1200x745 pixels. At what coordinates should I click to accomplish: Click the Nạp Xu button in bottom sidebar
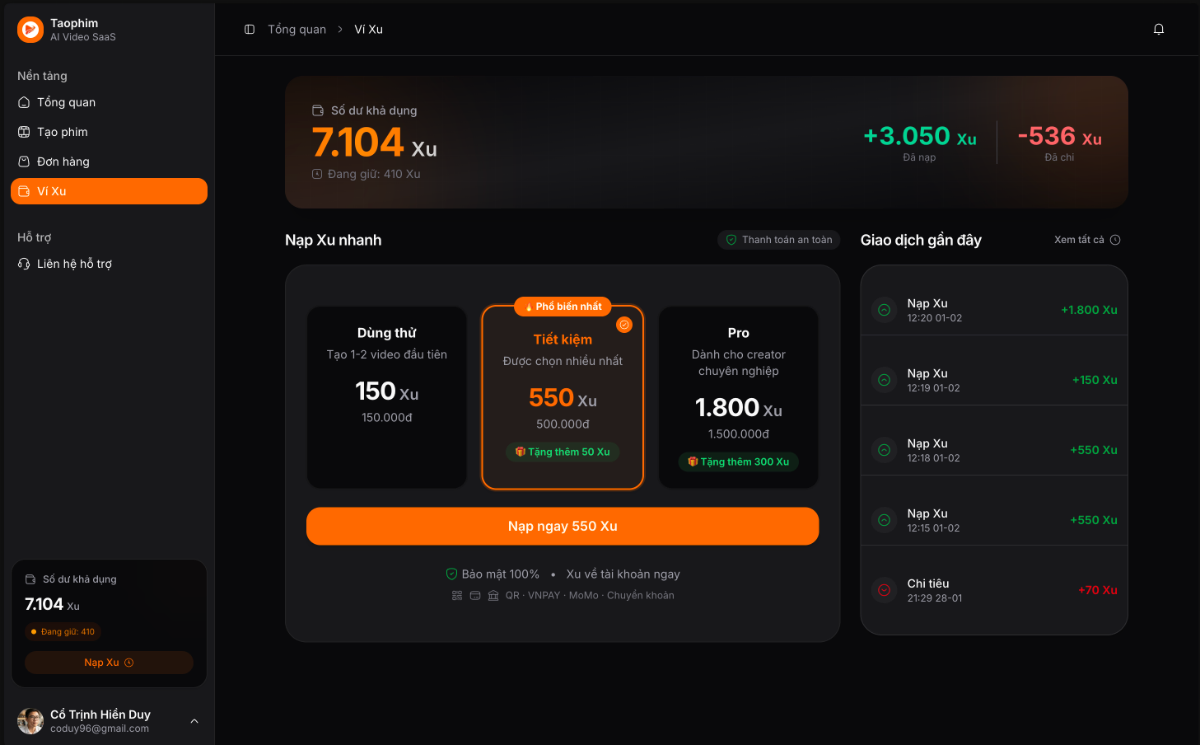coord(108,662)
